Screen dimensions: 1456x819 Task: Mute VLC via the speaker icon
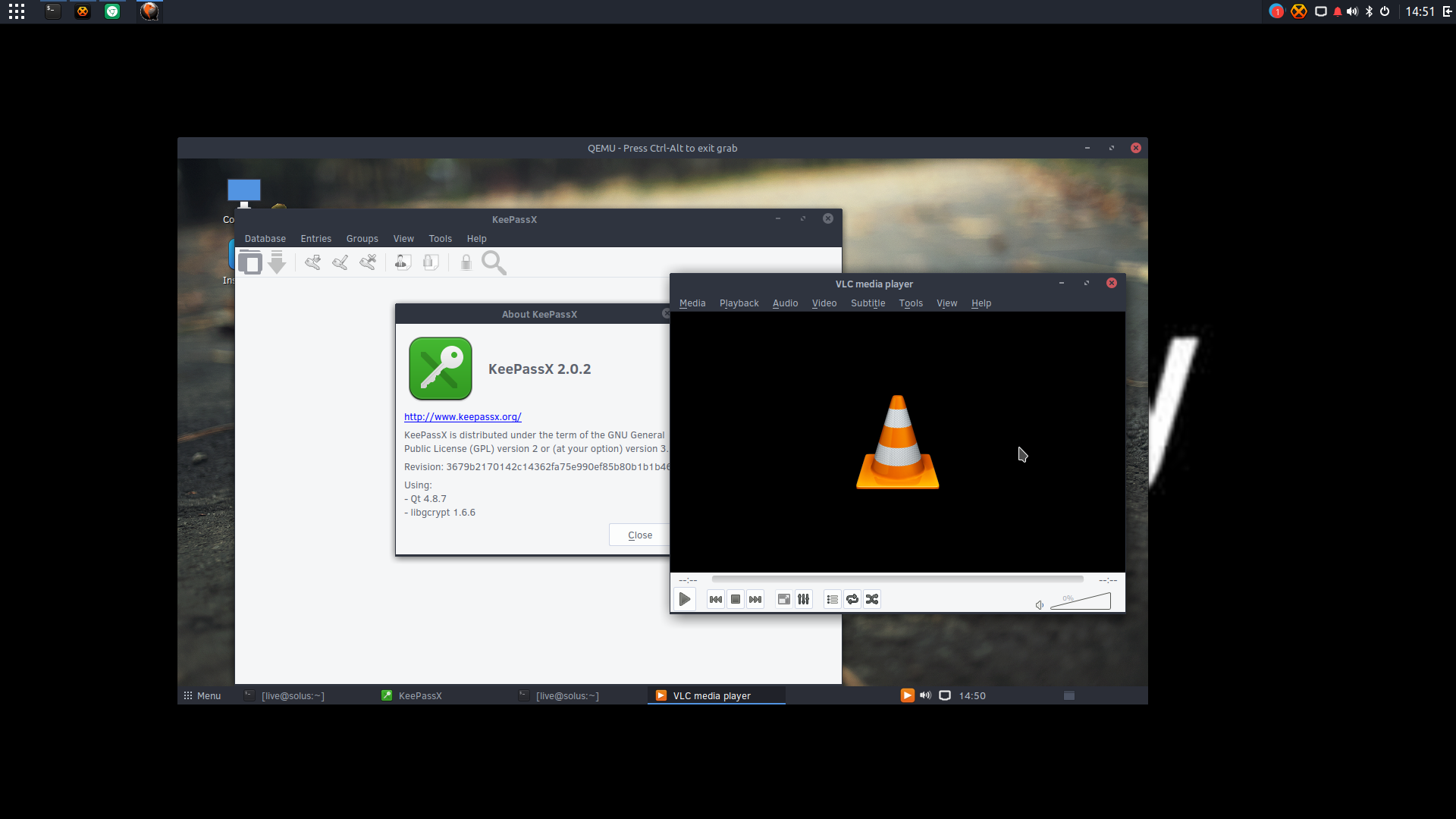click(1040, 604)
